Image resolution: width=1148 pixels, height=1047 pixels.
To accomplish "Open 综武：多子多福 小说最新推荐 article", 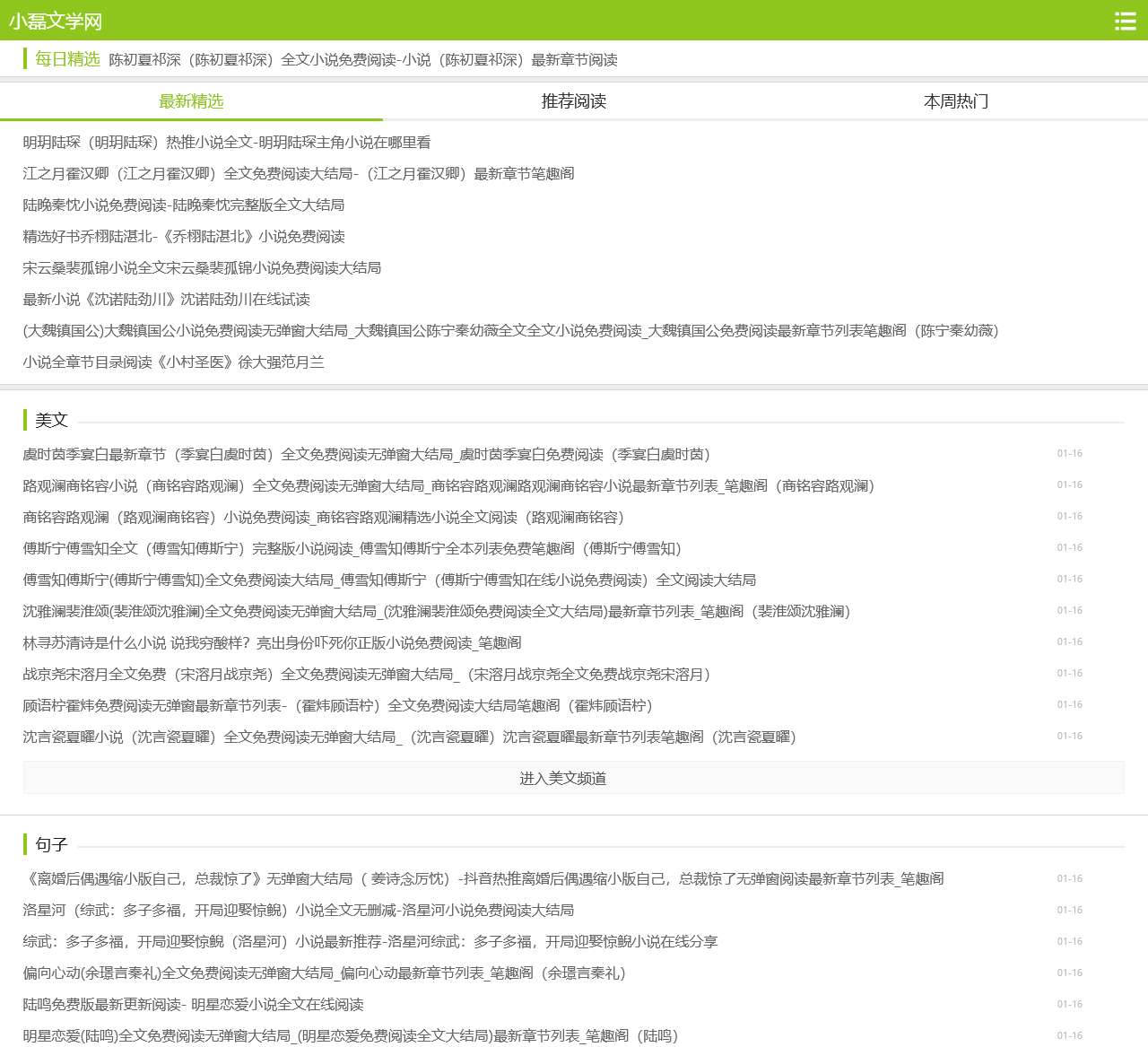I will click(x=370, y=942).
